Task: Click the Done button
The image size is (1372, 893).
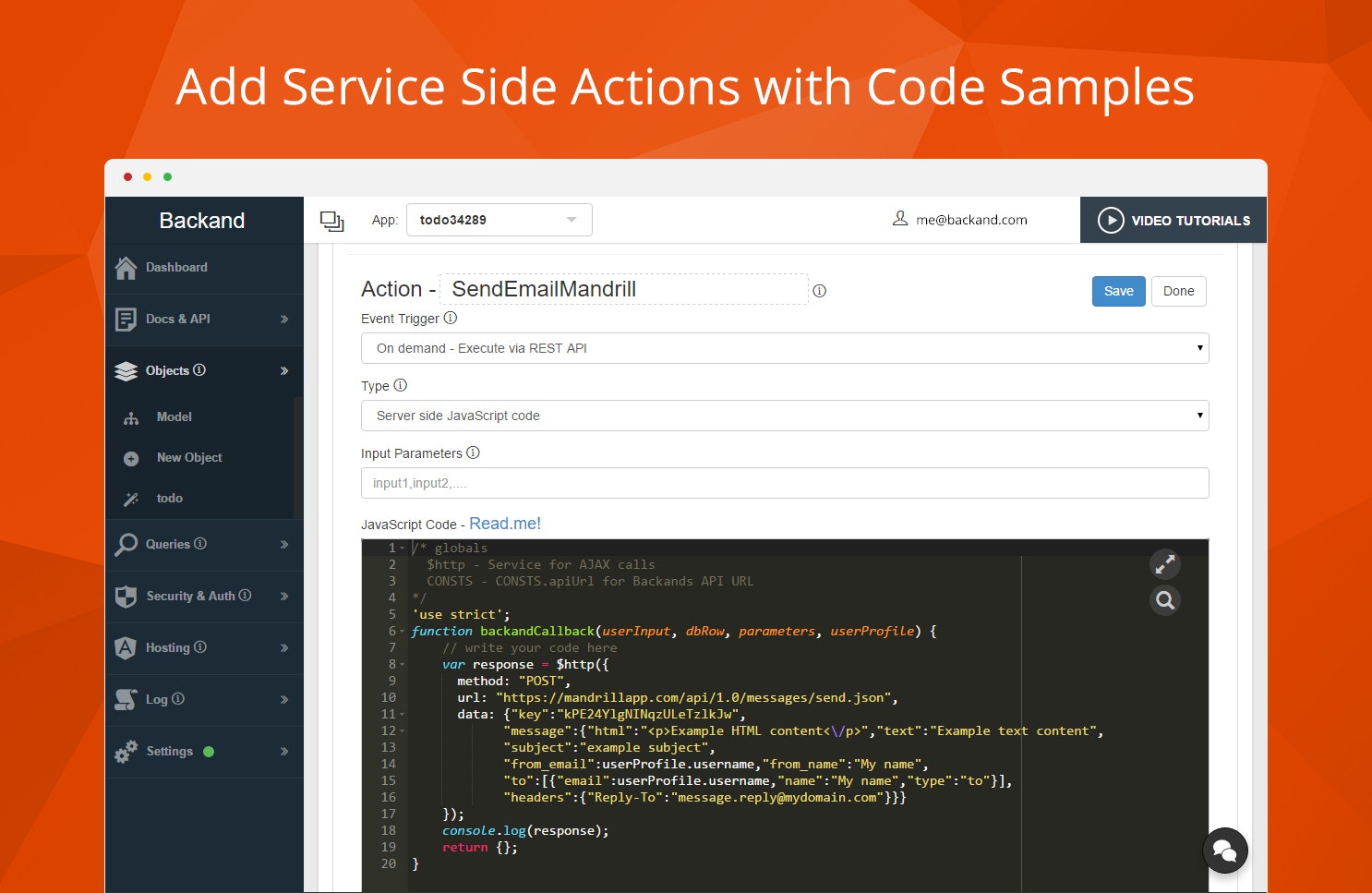Action: tap(1178, 291)
